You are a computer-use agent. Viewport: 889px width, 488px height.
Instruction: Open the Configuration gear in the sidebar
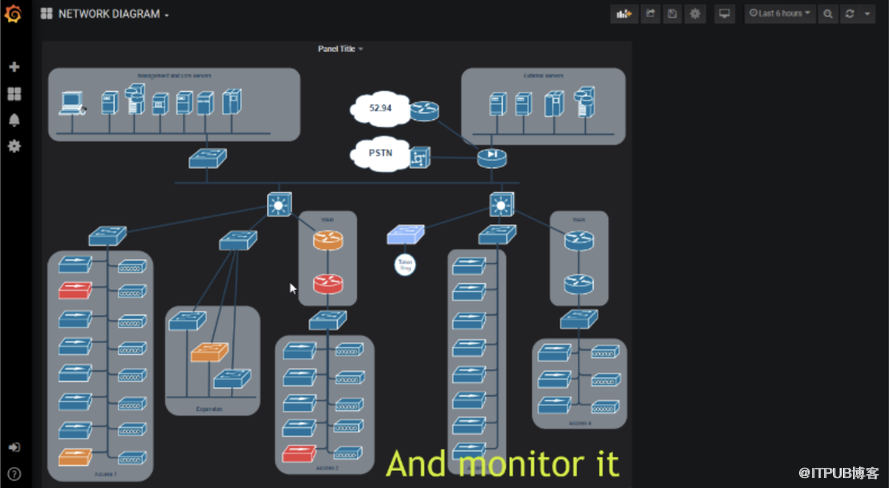tap(14, 146)
